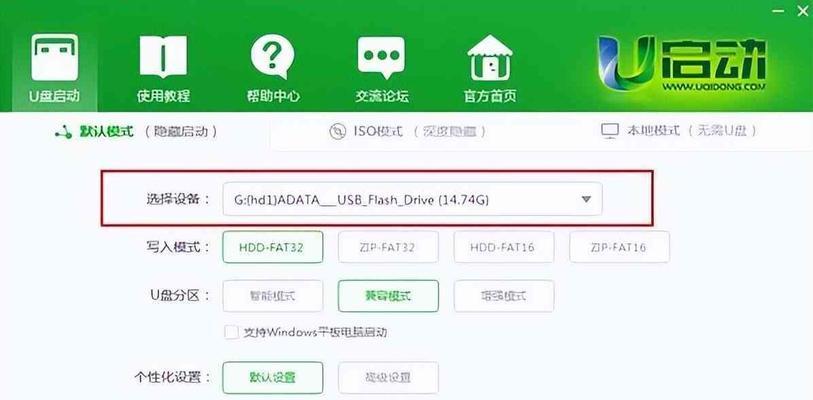Choose HDD-FAT16 write mode
Viewport: 813px width, 400px height.
coord(504,247)
